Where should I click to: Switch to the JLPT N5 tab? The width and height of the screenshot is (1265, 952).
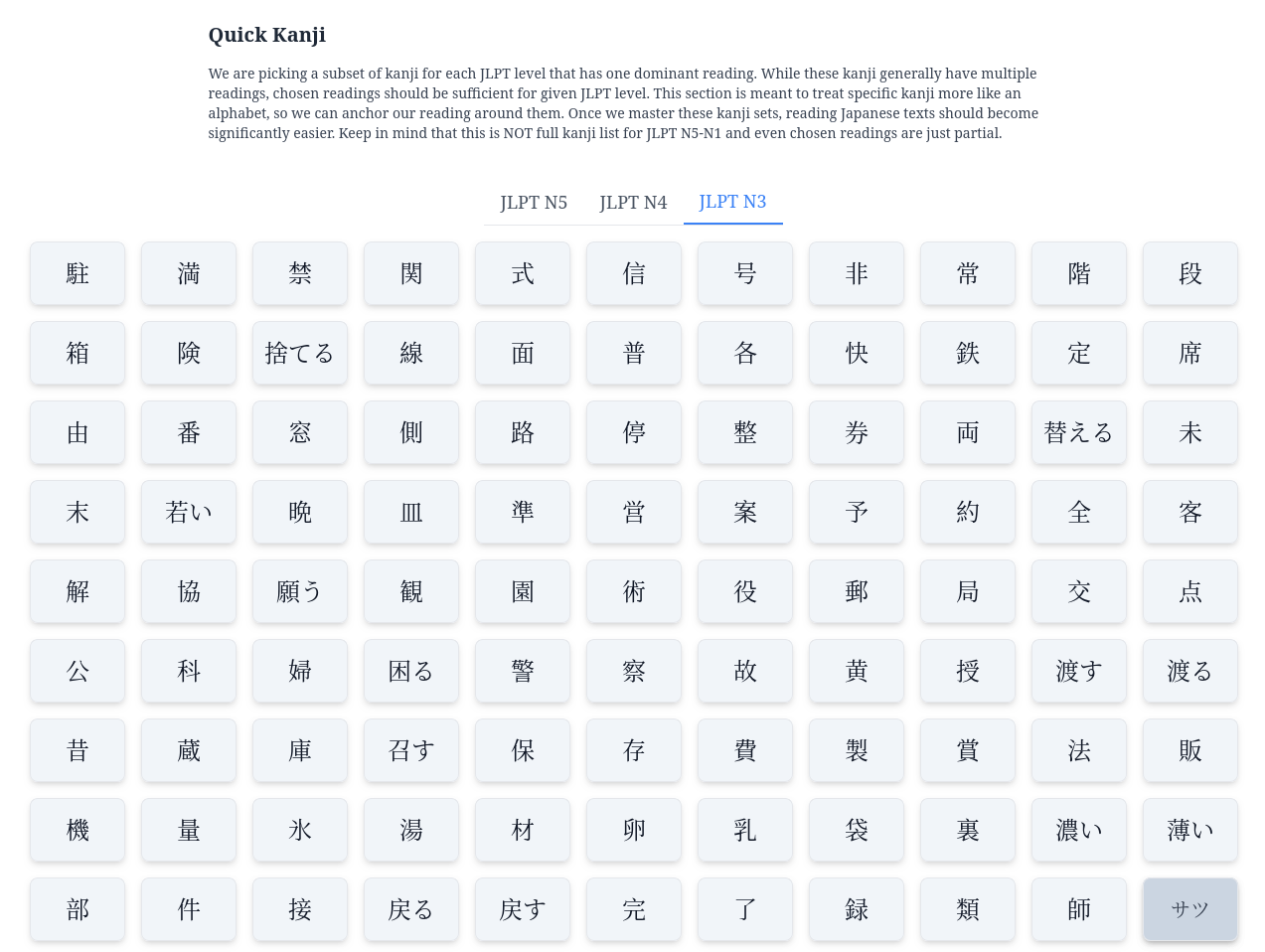(x=534, y=203)
